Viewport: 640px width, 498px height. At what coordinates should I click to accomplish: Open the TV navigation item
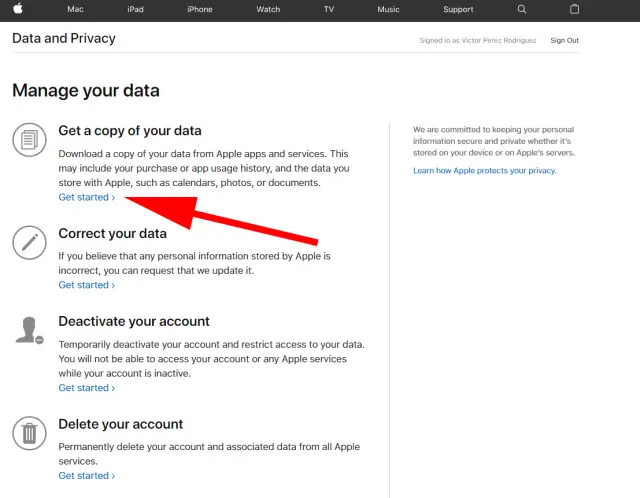(x=329, y=9)
